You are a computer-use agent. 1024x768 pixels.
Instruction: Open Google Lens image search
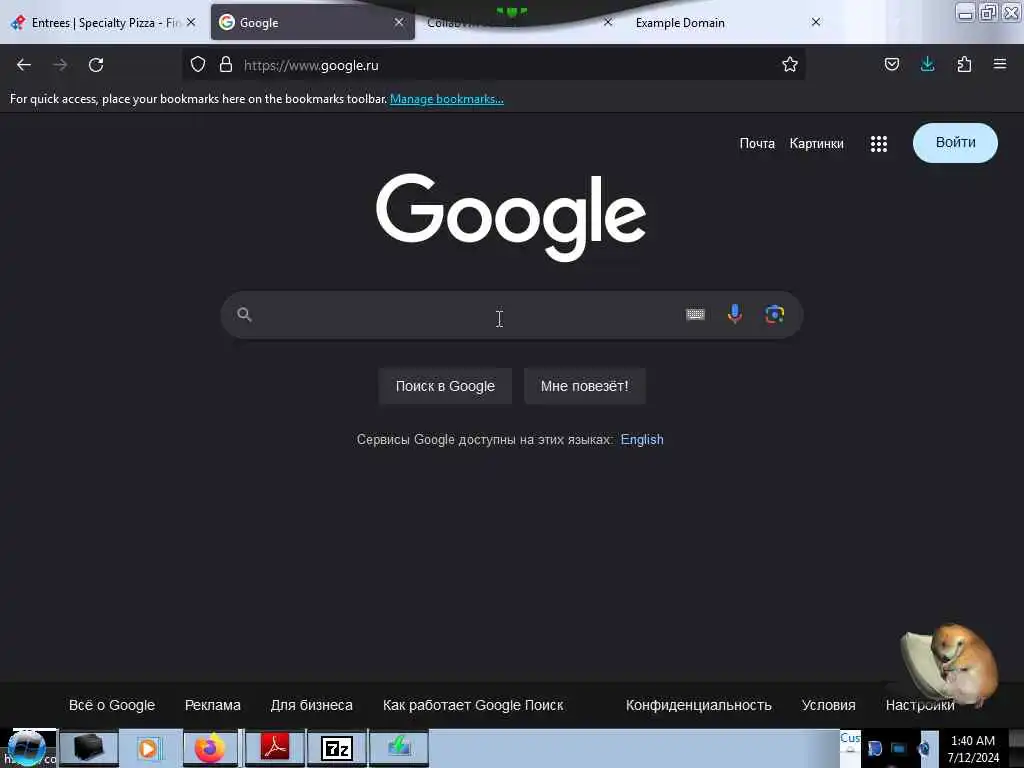(x=775, y=314)
